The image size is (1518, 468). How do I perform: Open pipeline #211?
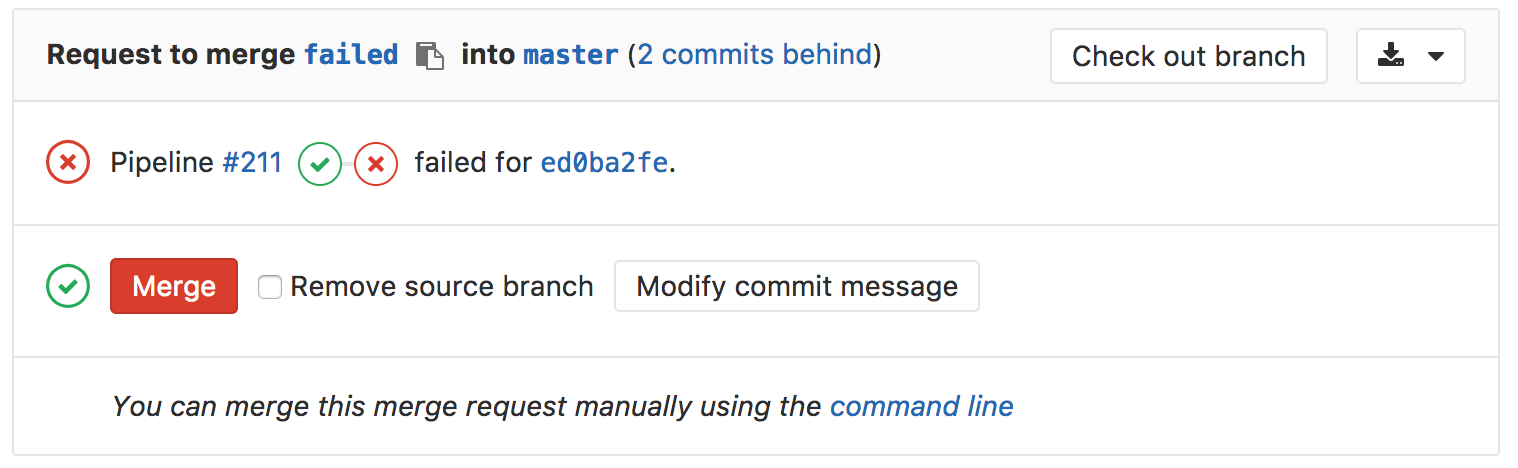click(252, 163)
